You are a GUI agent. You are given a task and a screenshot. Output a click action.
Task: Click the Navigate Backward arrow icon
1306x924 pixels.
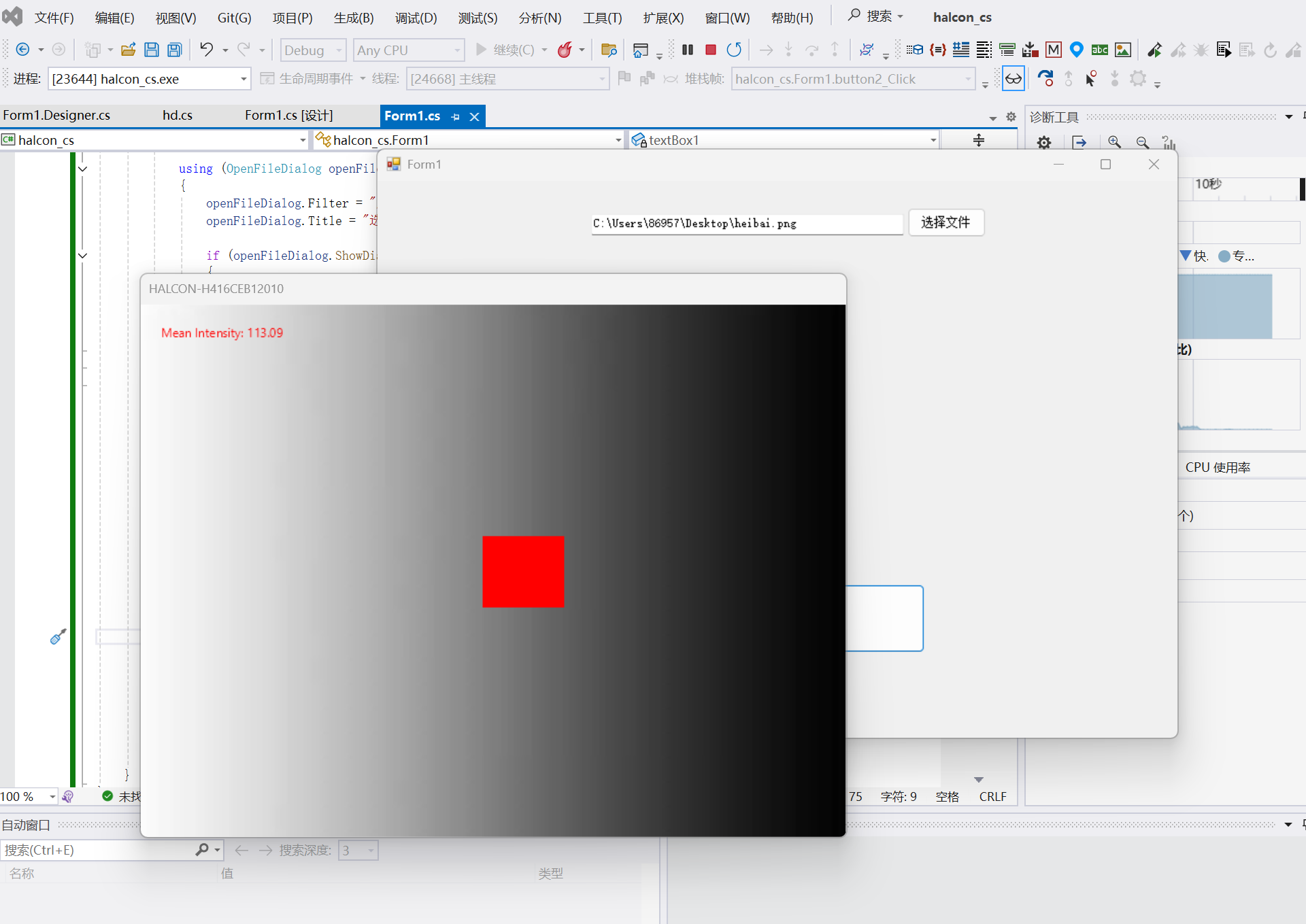pyautogui.click(x=22, y=50)
